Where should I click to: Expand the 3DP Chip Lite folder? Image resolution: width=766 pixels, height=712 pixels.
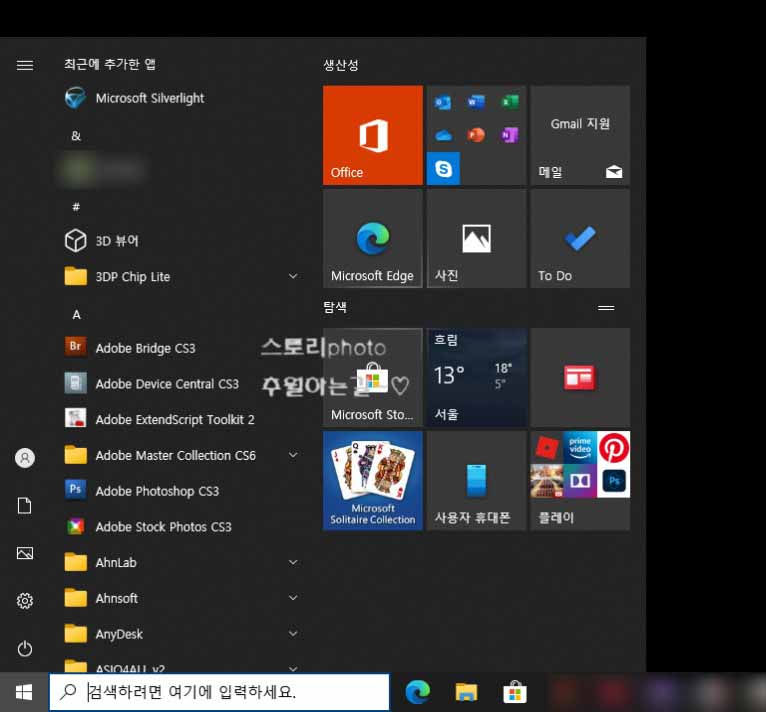click(x=293, y=276)
